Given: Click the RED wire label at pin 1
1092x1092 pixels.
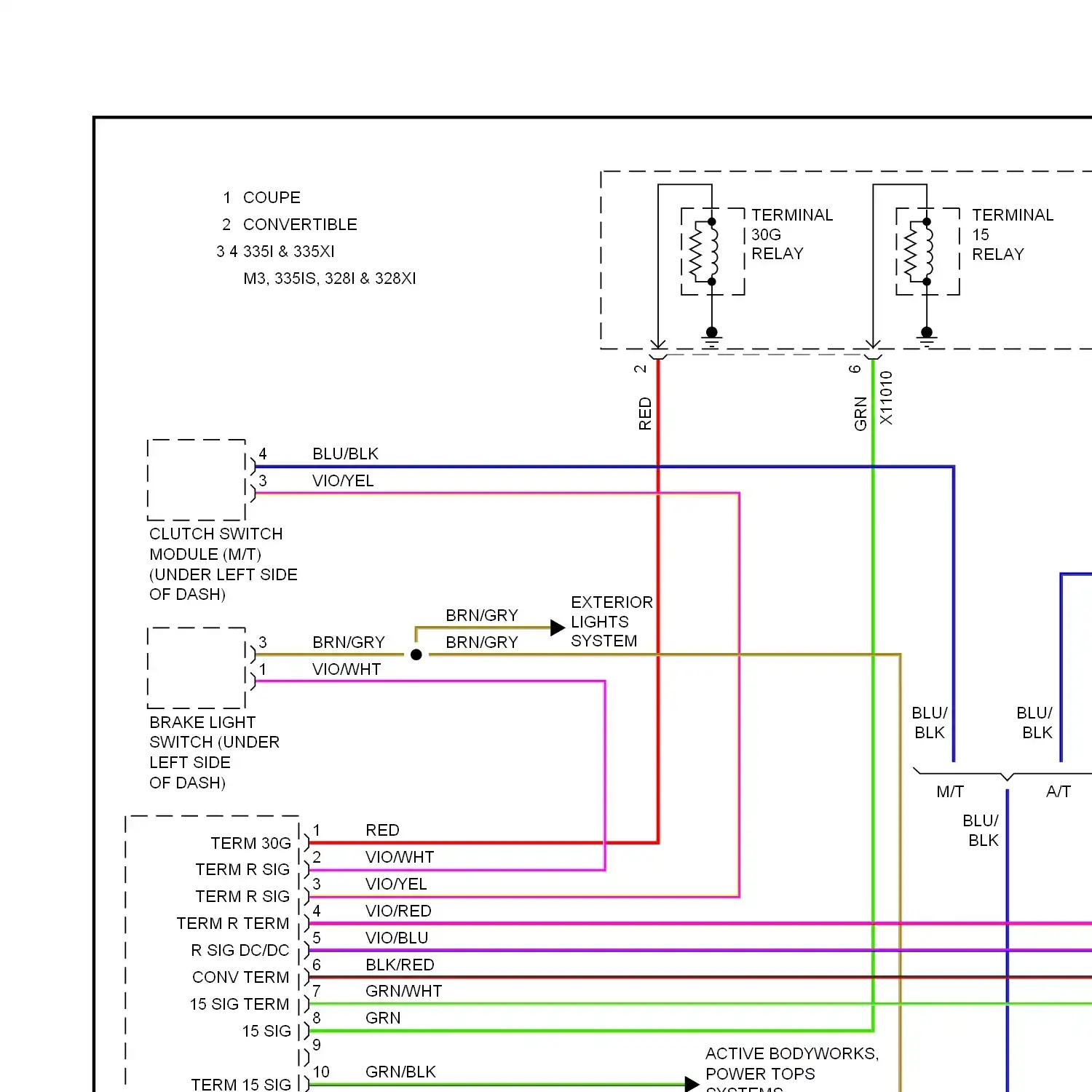Looking at the screenshot, I should coord(382,830).
